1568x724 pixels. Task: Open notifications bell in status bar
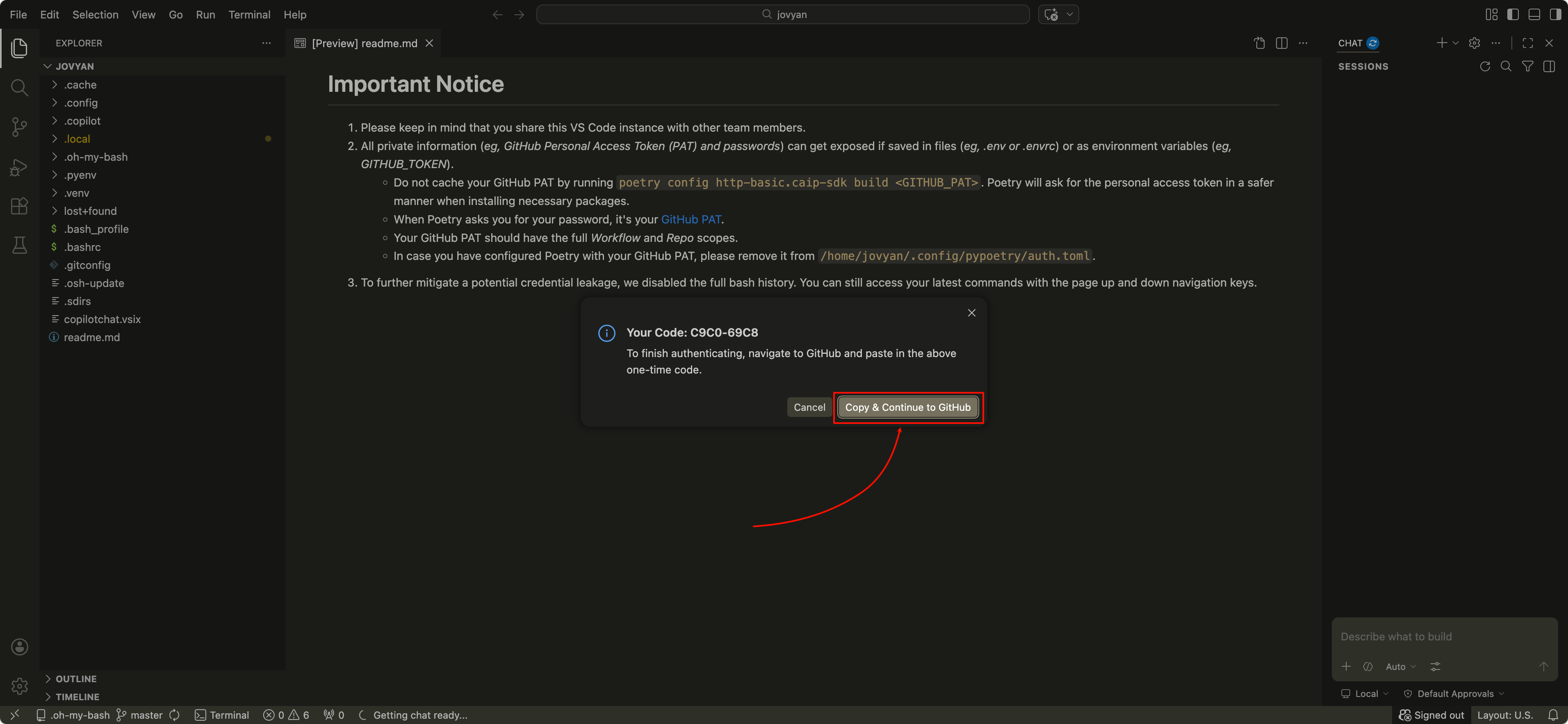1553,715
